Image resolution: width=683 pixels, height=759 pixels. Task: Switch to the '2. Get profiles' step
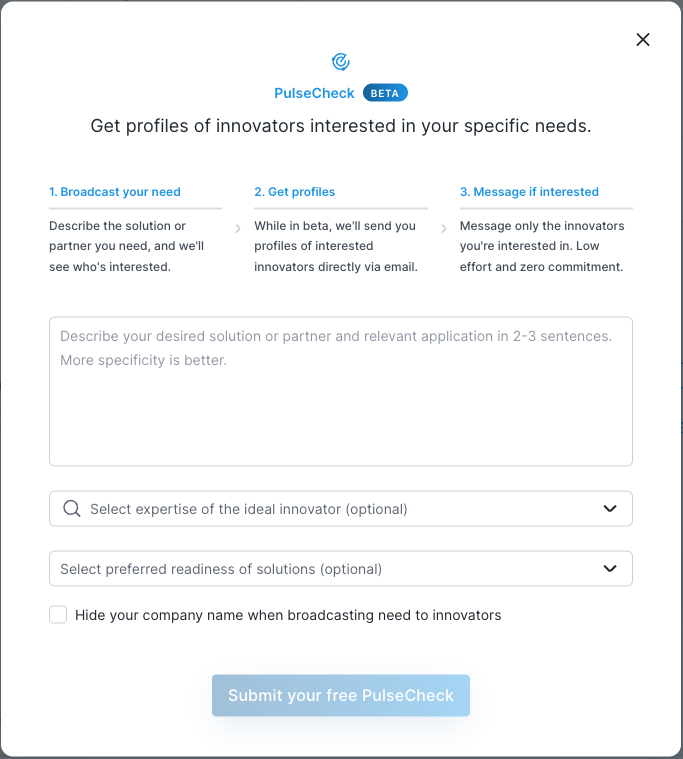pos(295,192)
